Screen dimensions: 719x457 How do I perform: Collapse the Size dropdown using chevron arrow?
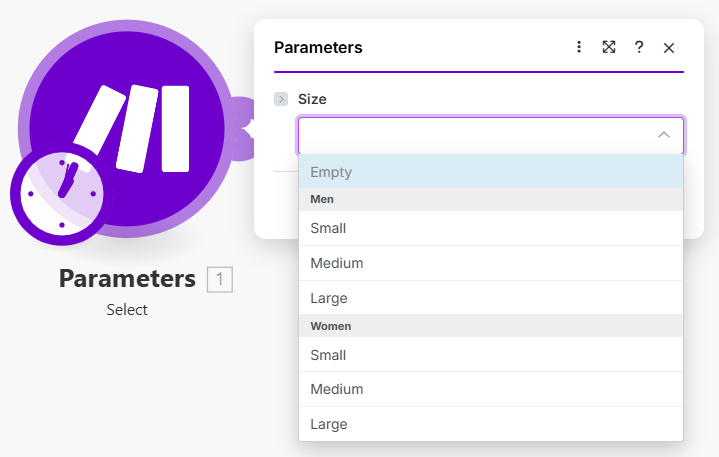click(x=663, y=135)
